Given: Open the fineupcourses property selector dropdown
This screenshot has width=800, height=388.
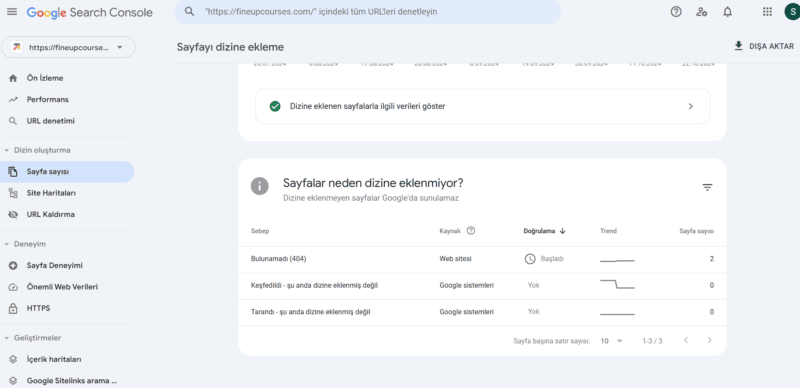Looking at the screenshot, I should point(69,47).
